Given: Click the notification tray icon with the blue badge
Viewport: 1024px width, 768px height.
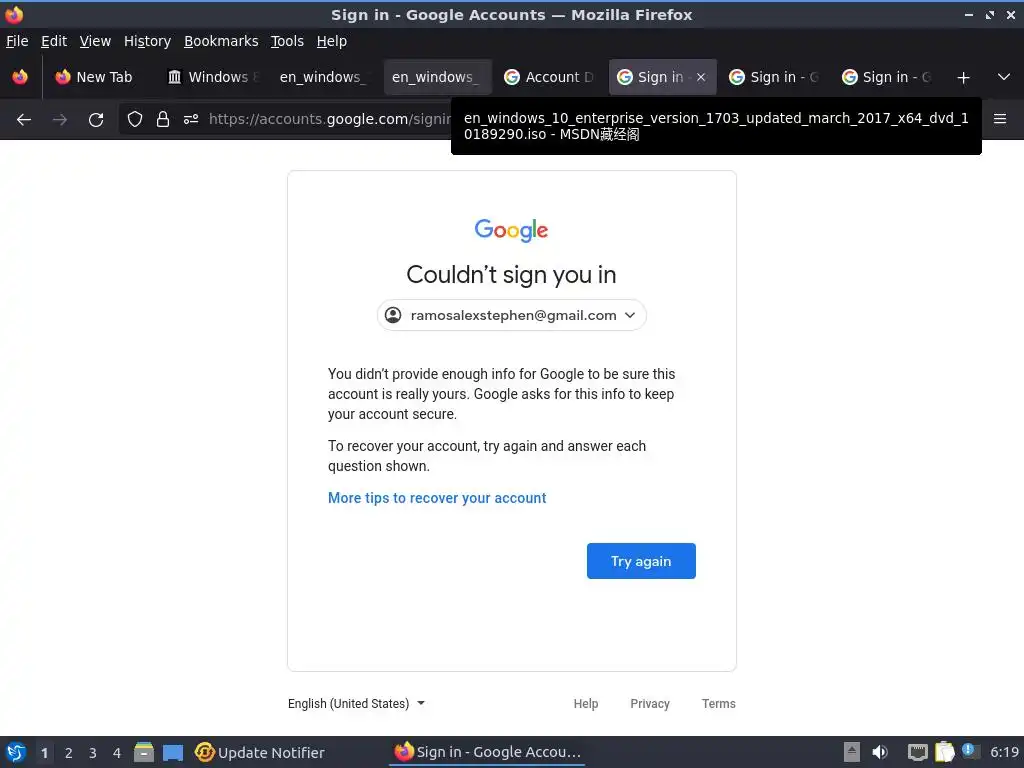Looking at the screenshot, I should pyautogui.click(x=970, y=752).
